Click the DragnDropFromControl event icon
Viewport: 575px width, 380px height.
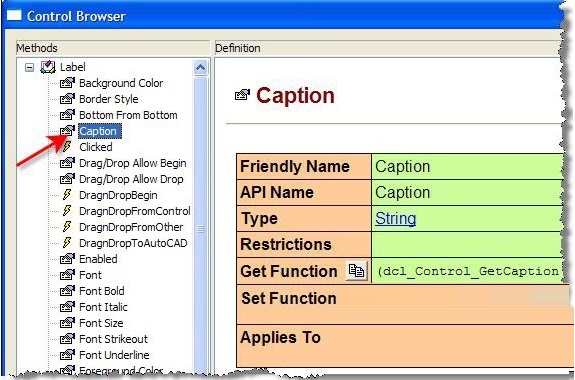[x=67, y=211]
